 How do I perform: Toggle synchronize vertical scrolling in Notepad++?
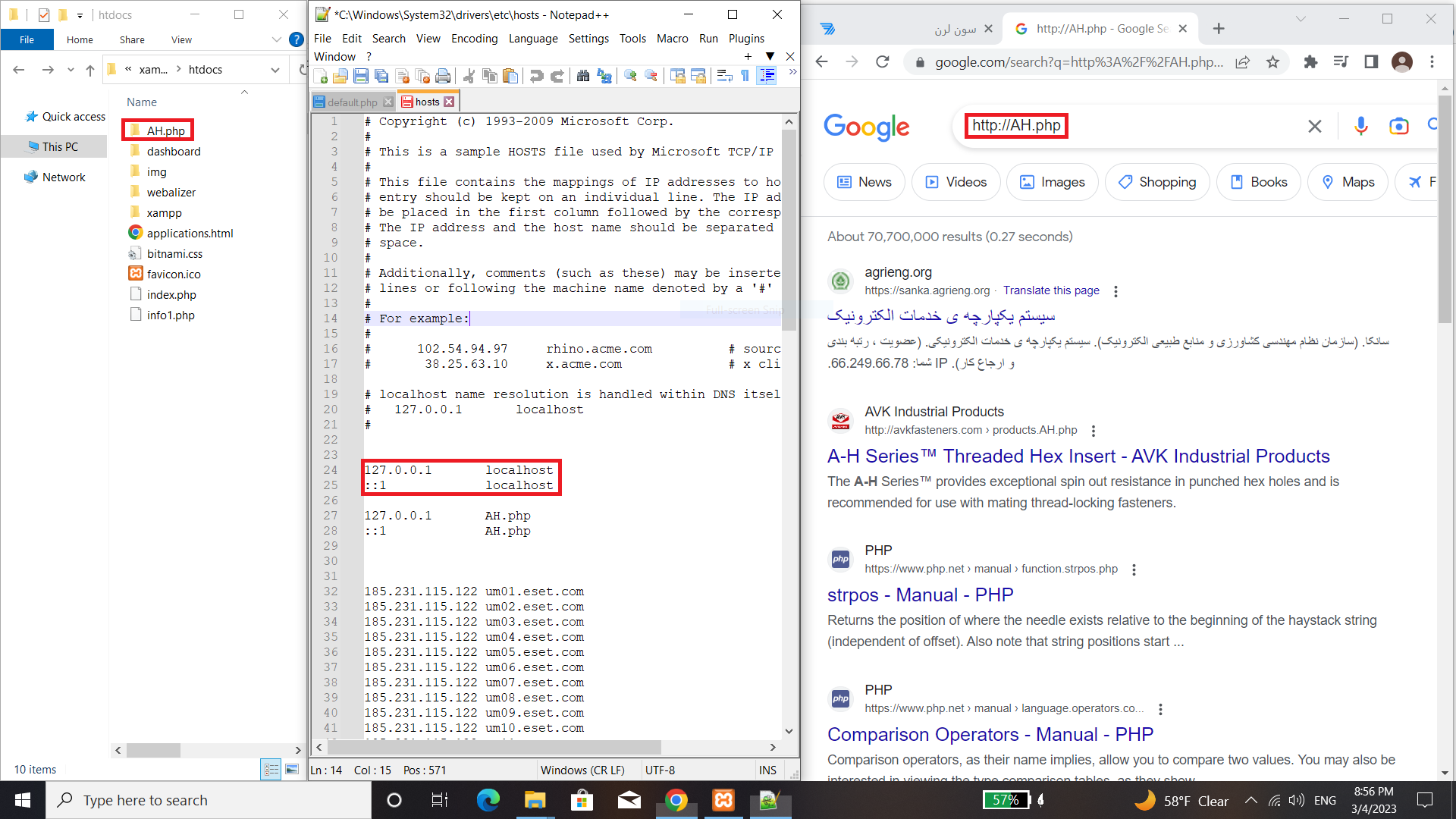tap(677, 76)
